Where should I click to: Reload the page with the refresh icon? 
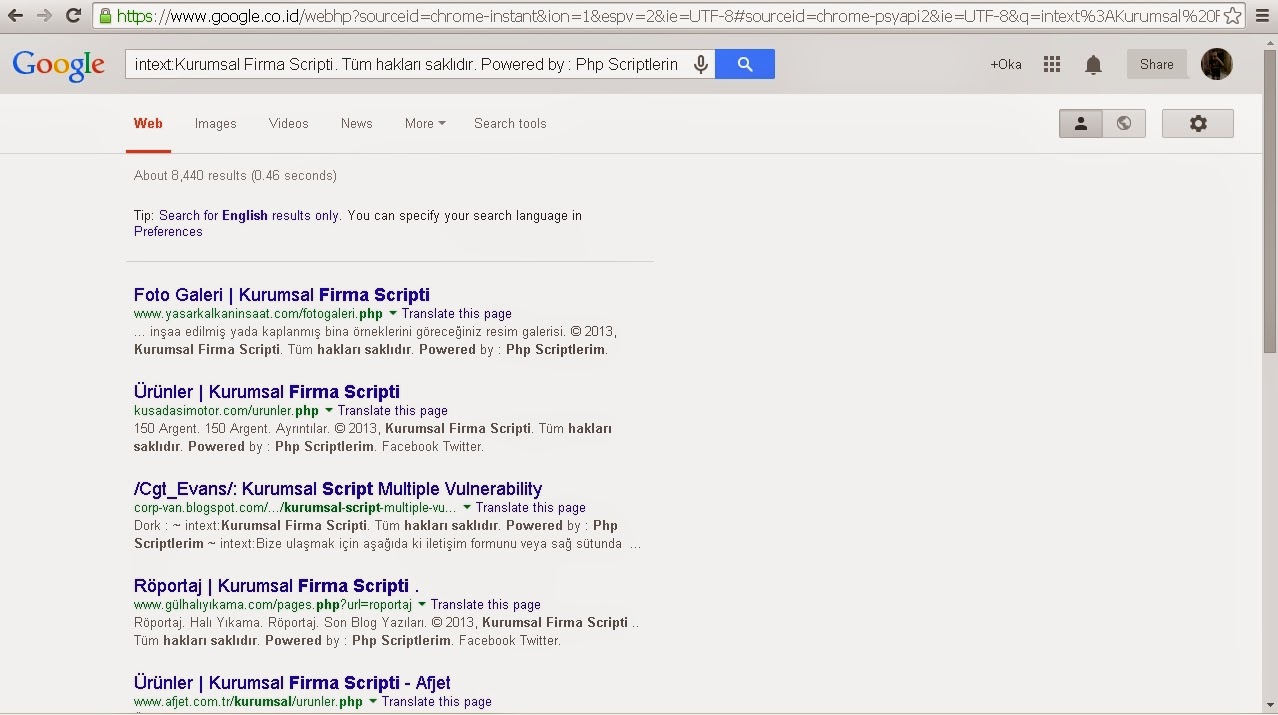tap(73, 15)
